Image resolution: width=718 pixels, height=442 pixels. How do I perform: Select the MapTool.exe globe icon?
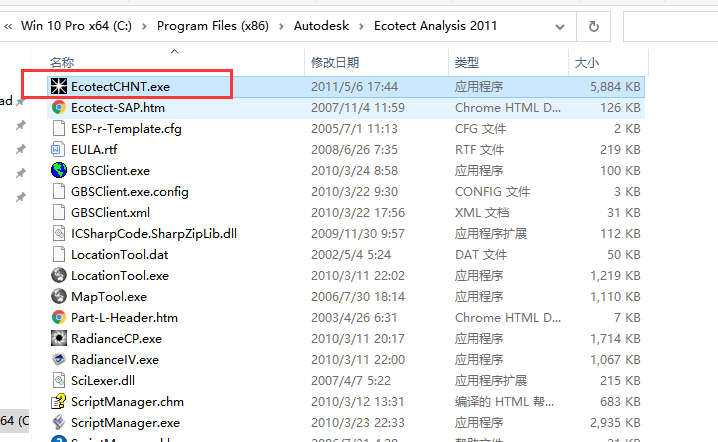tap(59, 296)
